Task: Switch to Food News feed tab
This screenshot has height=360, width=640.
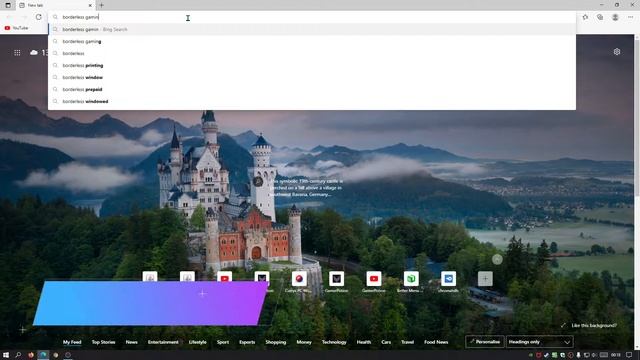Action: pos(436,342)
